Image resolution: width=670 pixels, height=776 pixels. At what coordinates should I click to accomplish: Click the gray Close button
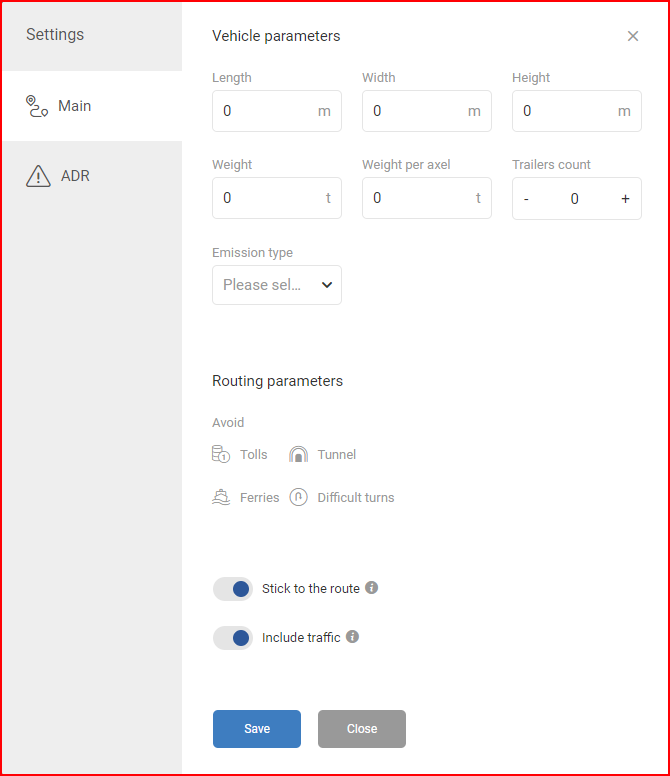(x=362, y=728)
